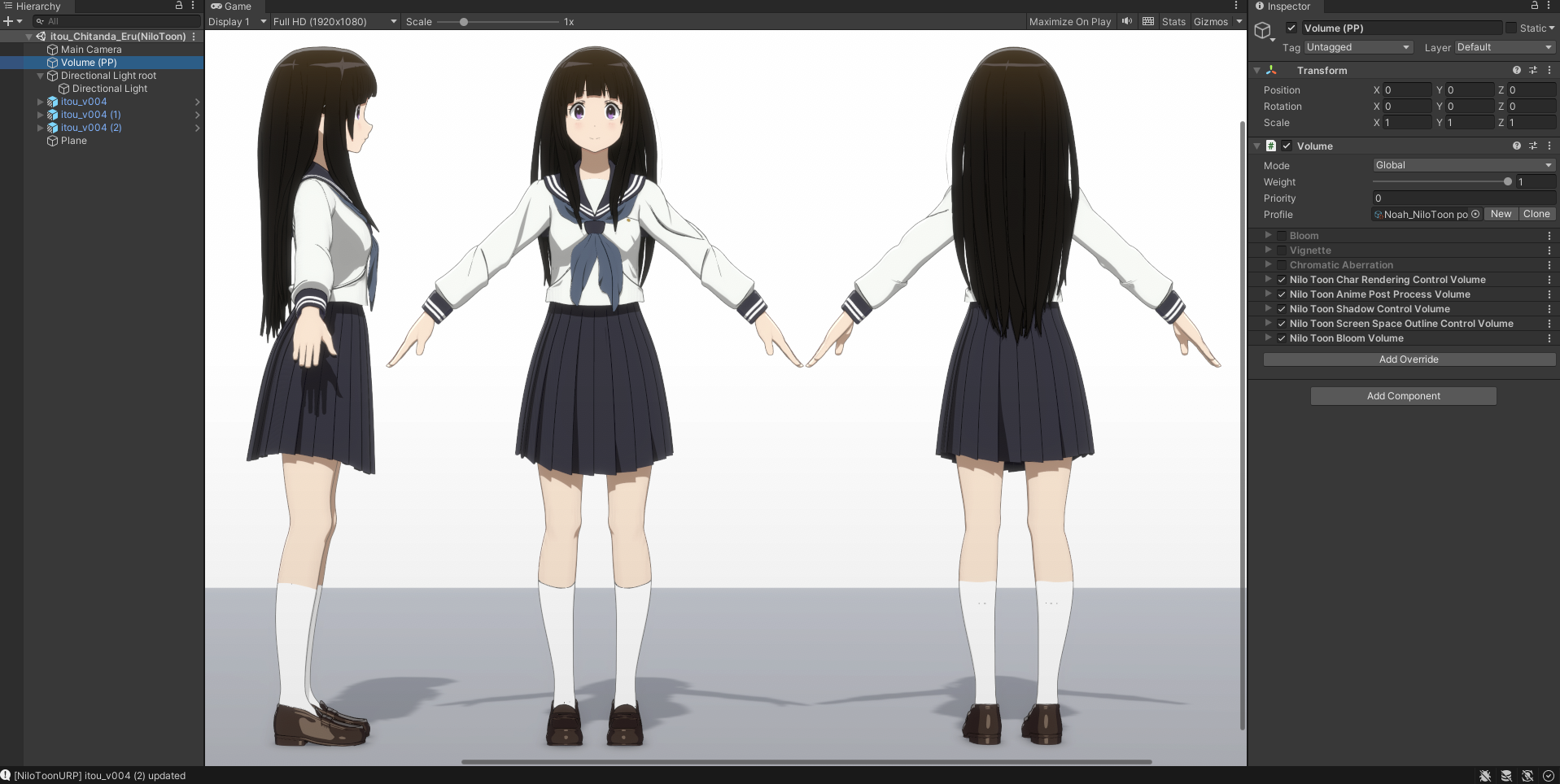Toggle the Game view shortcuts keyboard icon
The width and height of the screenshot is (1560, 784).
(1148, 21)
